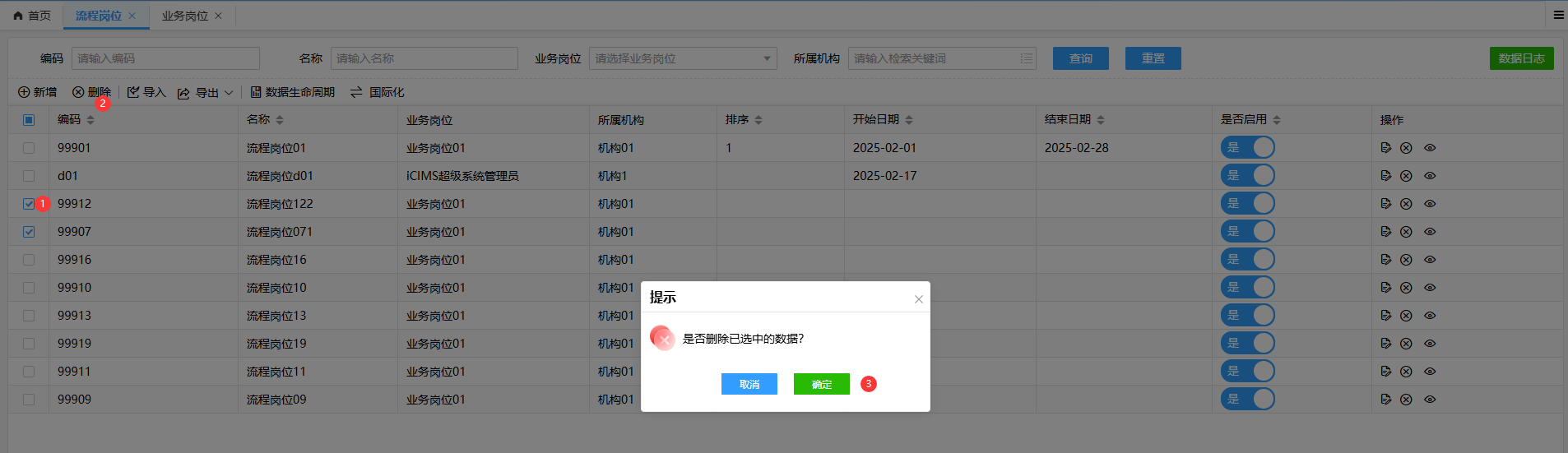Click the edit icon for row 99901

click(1385, 148)
